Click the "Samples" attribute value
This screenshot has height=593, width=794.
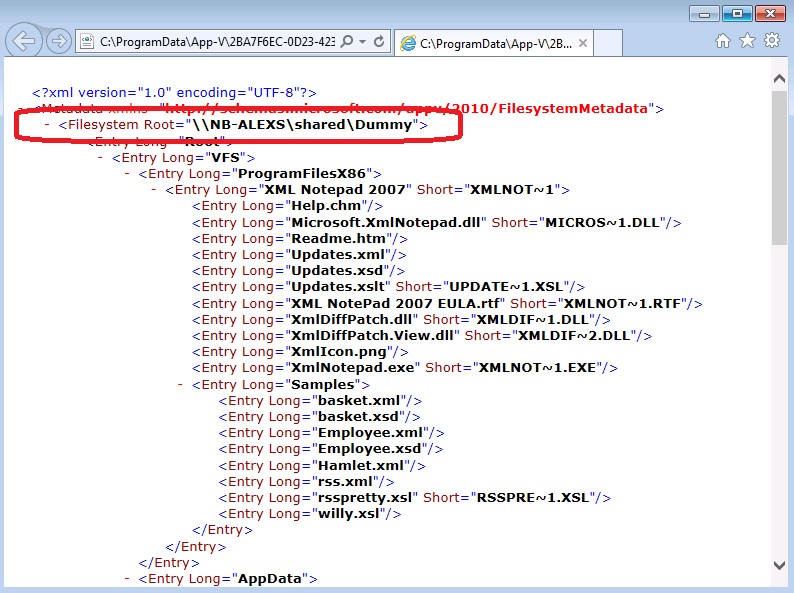pos(323,385)
